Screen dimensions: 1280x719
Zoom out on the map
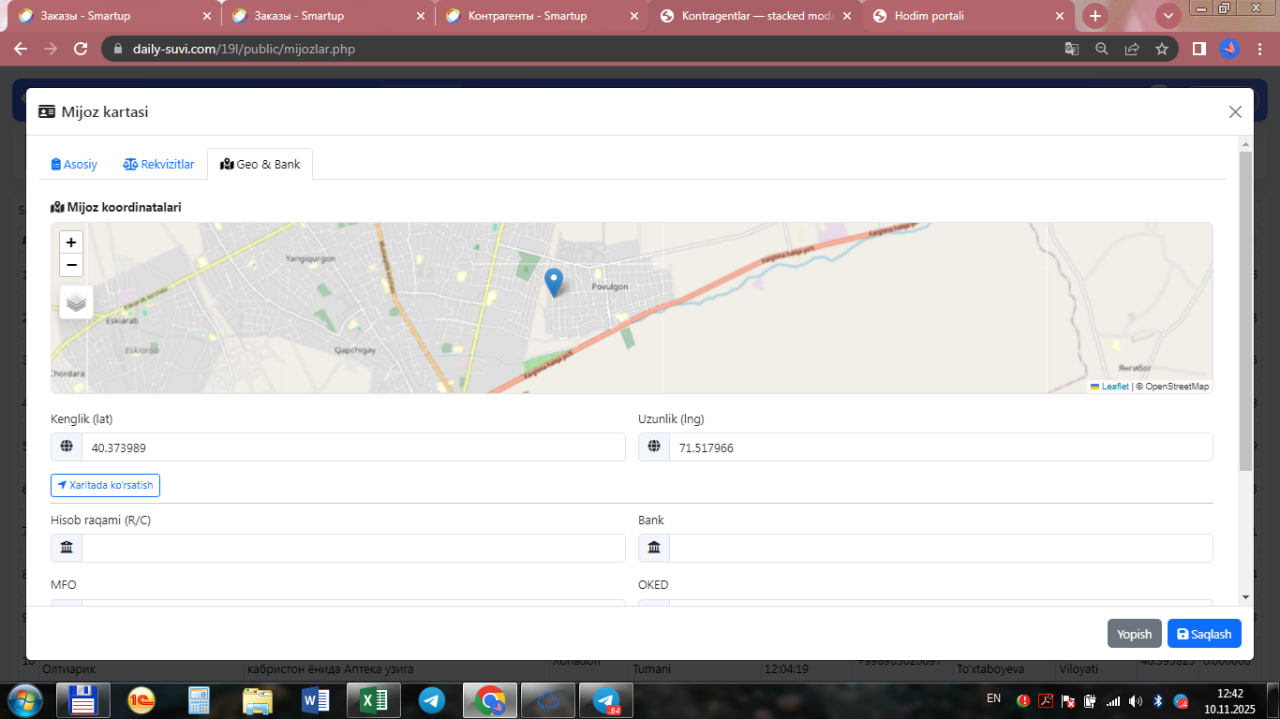point(71,265)
